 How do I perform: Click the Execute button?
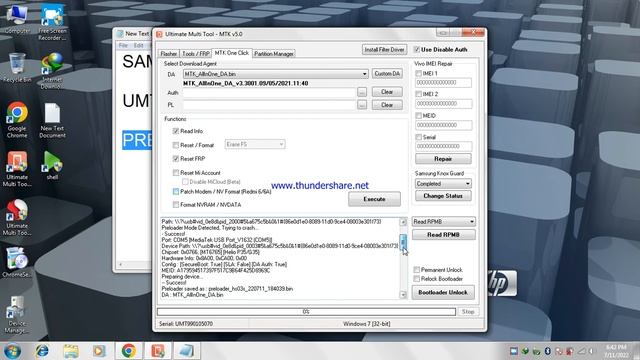tap(374, 199)
